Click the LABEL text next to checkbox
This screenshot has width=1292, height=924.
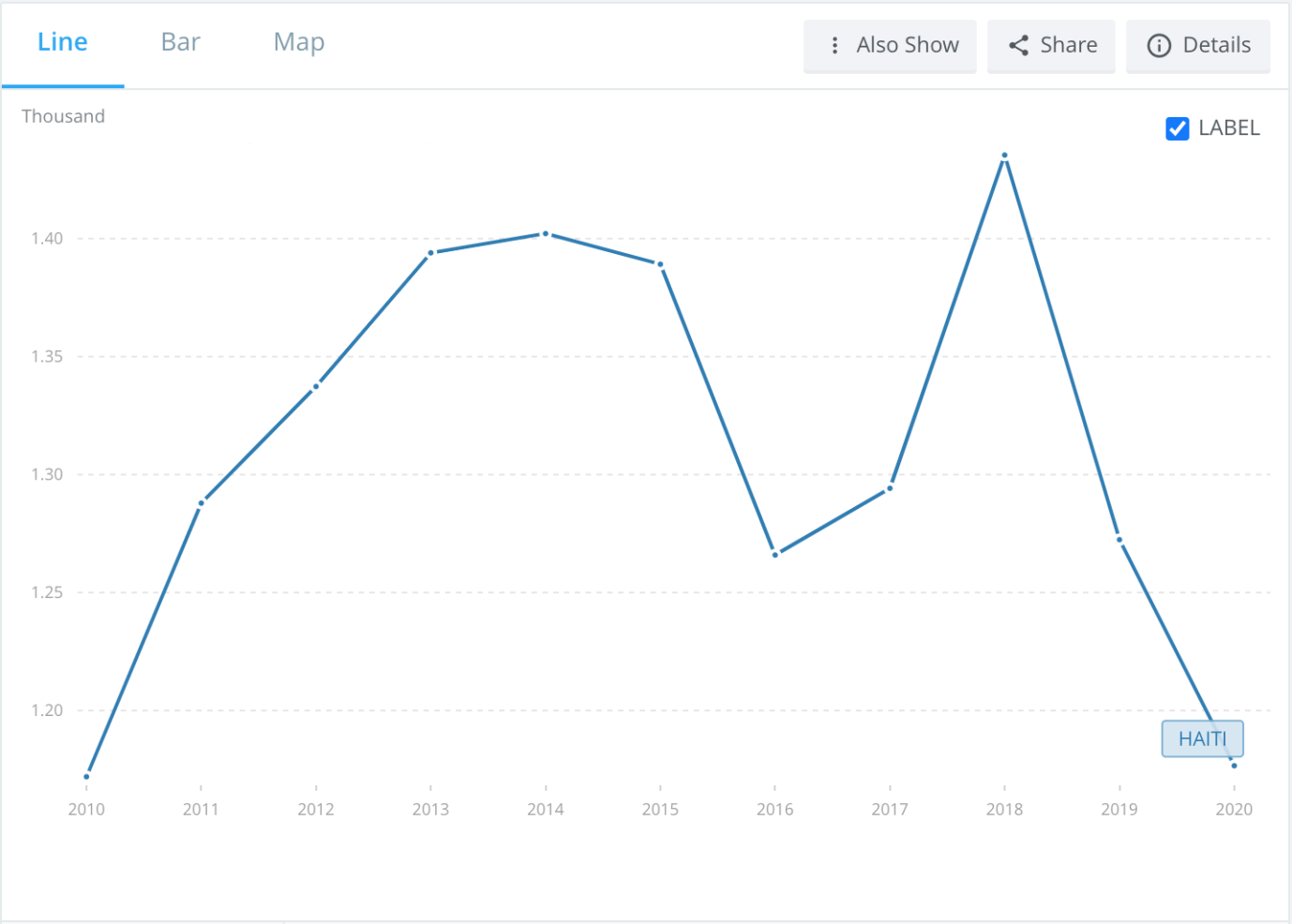coord(1229,128)
